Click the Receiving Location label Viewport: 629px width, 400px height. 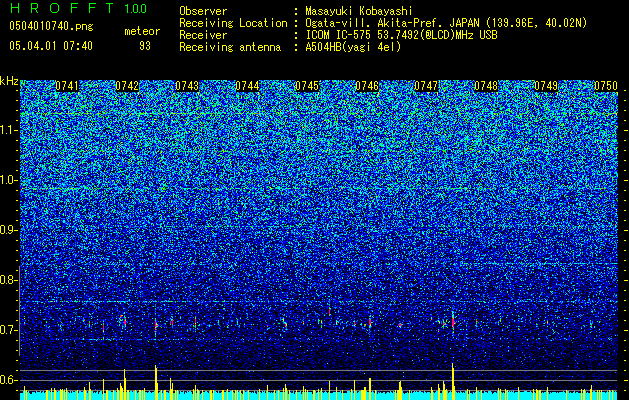tap(233, 23)
